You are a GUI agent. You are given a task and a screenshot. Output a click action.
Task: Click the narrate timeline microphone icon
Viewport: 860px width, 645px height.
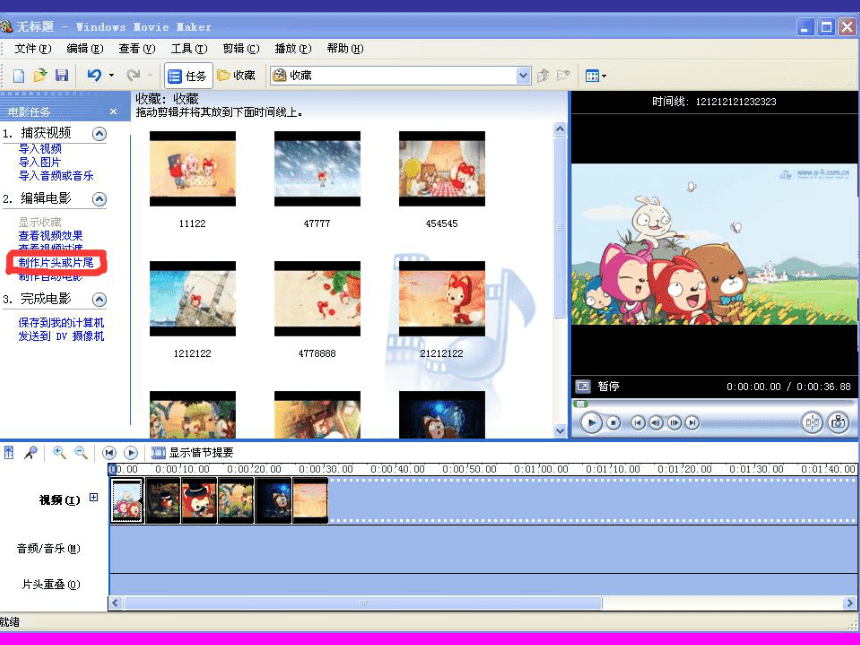pyautogui.click(x=31, y=452)
